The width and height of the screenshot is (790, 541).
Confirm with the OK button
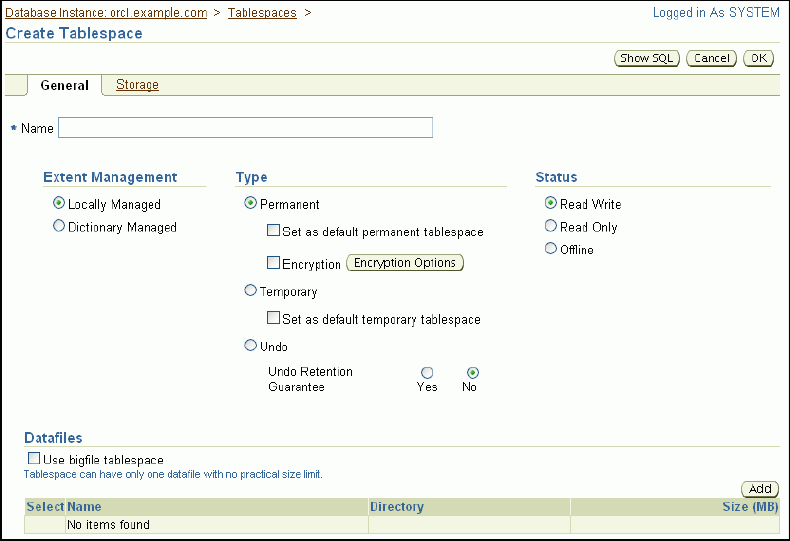tap(759, 58)
